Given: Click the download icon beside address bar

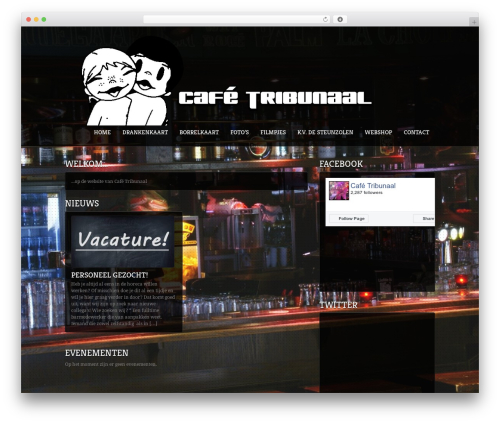Looking at the screenshot, I should point(340,19).
